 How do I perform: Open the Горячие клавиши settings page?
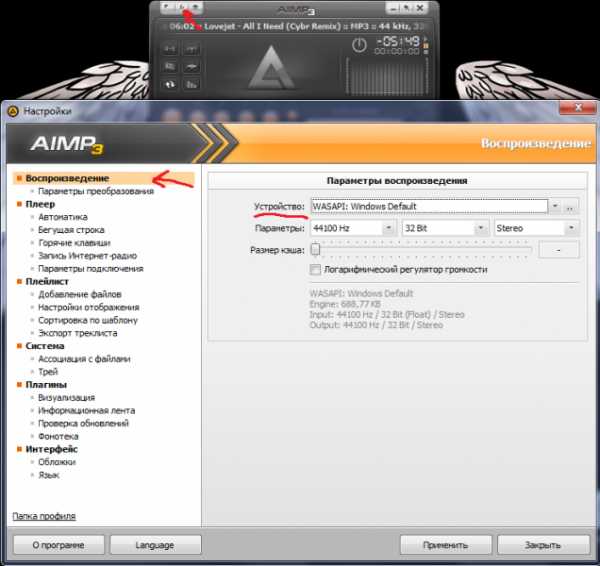[74, 243]
